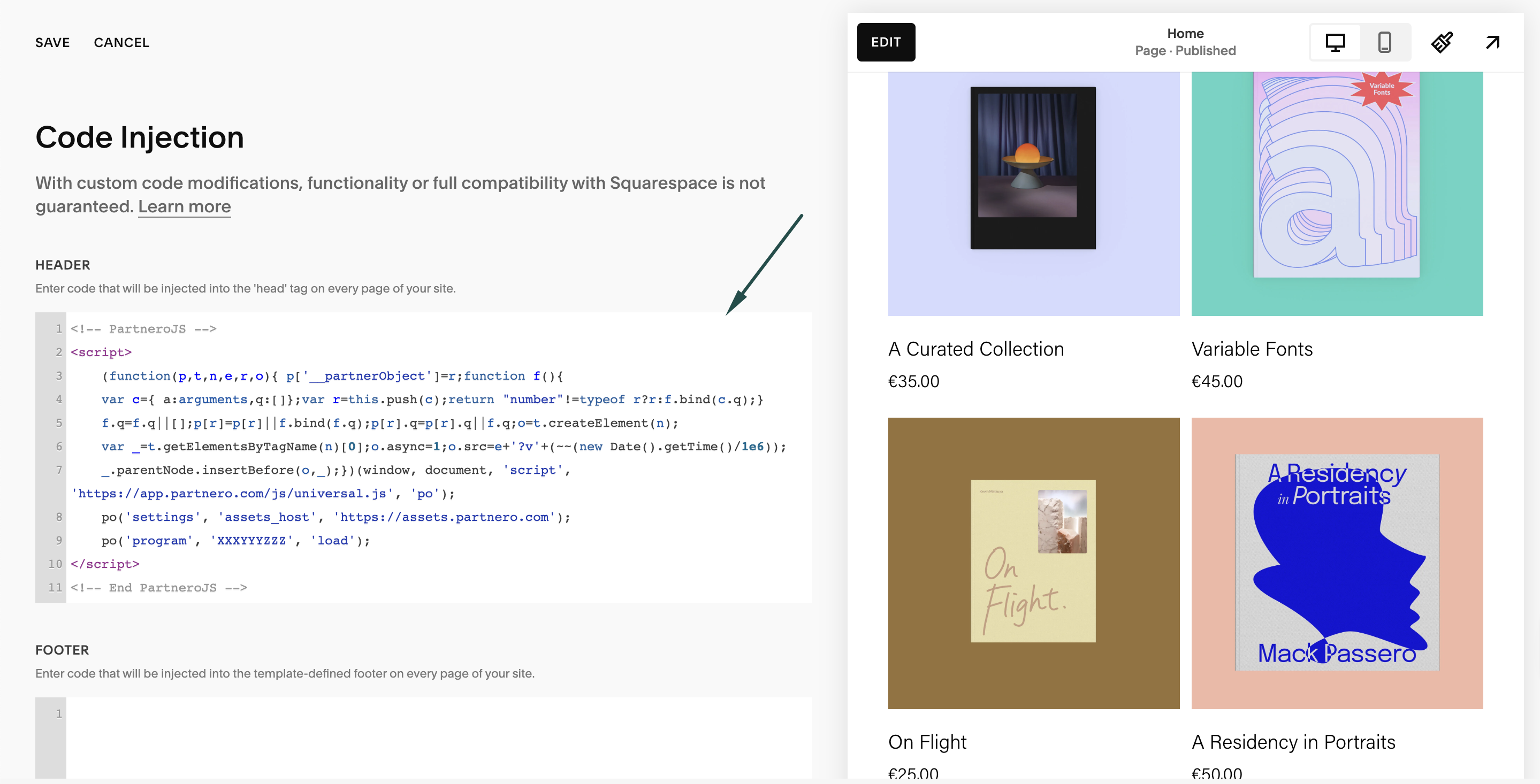Click the Variable Fonts product title
1540x784 pixels.
pos(1252,349)
